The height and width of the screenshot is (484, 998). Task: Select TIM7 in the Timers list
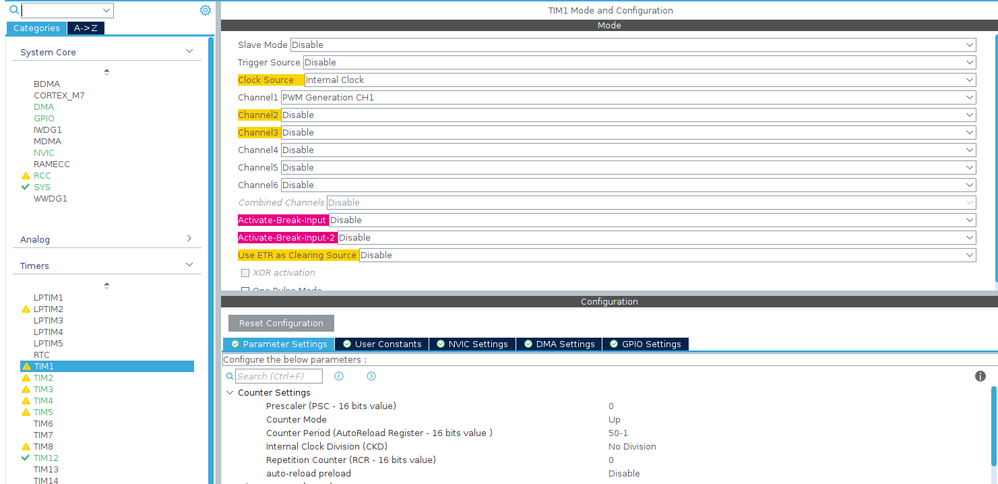[43, 435]
